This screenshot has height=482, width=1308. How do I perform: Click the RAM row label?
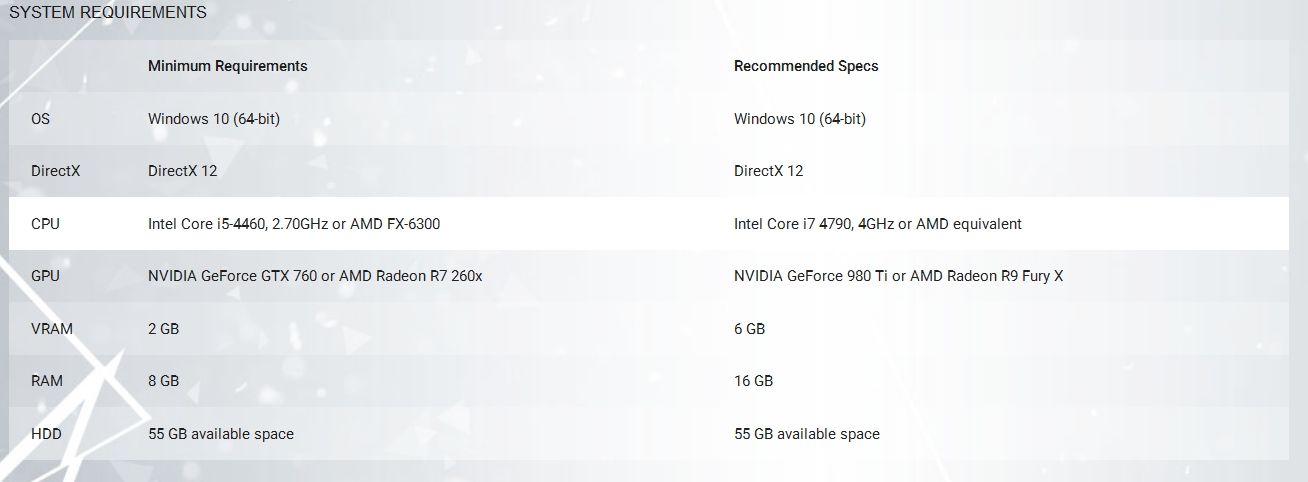(46, 381)
